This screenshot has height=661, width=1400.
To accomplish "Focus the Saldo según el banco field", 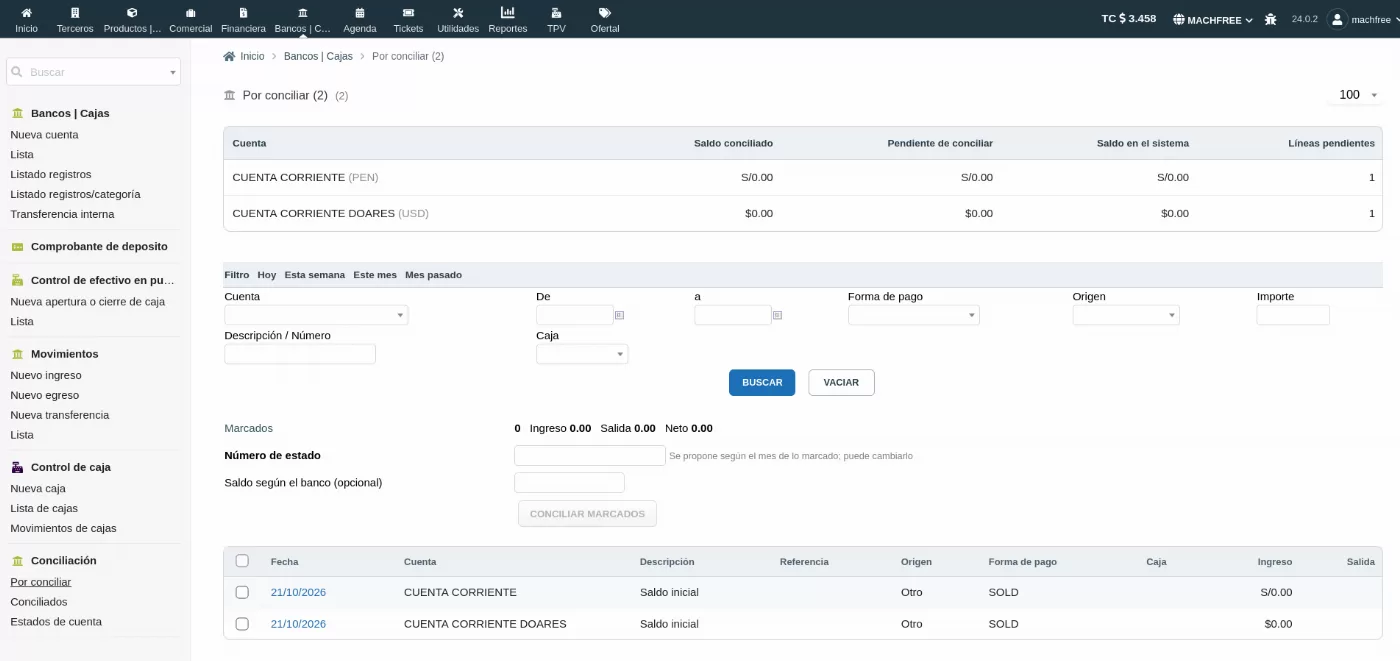I will point(569,483).
